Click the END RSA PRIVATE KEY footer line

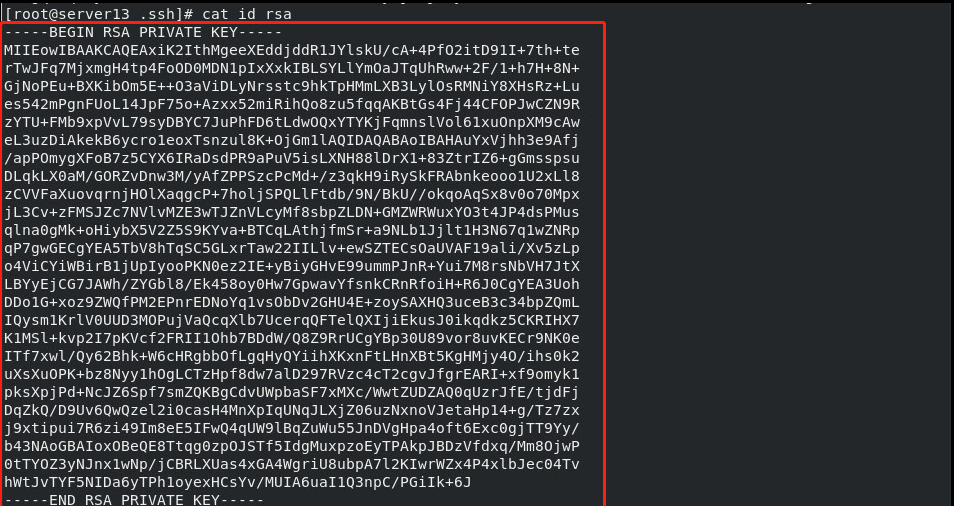(x=134, y=500)
